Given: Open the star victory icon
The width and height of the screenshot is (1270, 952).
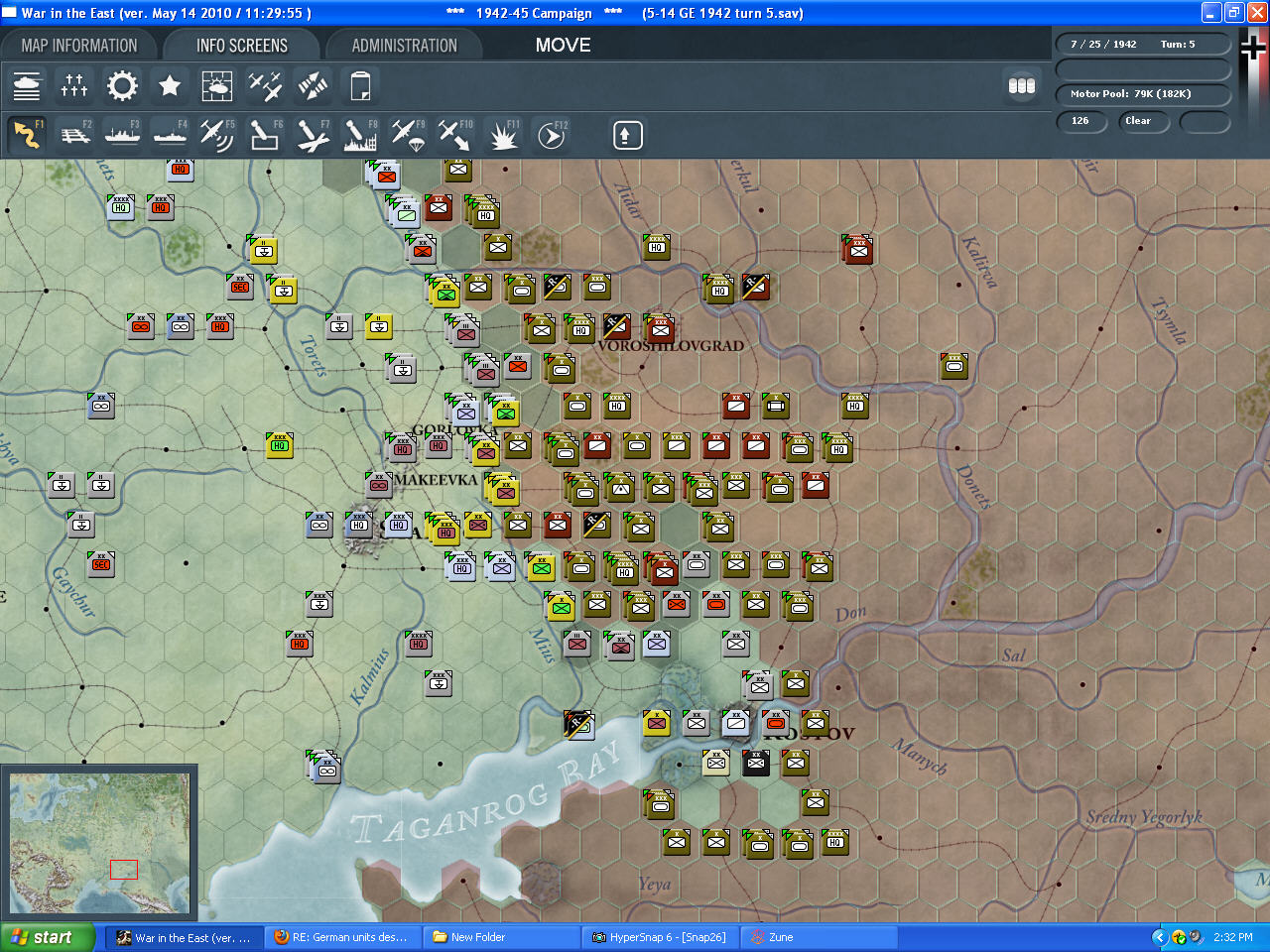Looking at the screenshot, I should pyautogui.click(x=170, y=86).
